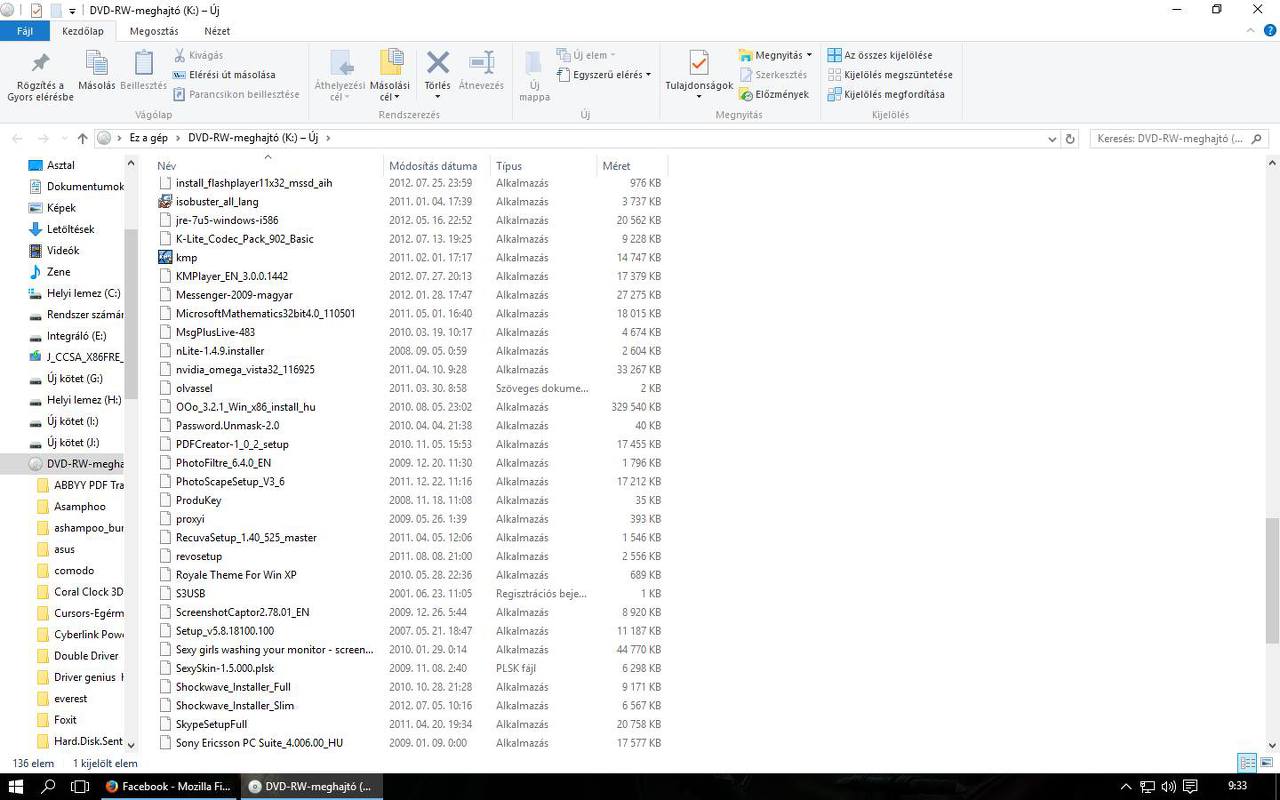Open the Megnyitás dropdown arrow
1280x800 pixels.
809,55
